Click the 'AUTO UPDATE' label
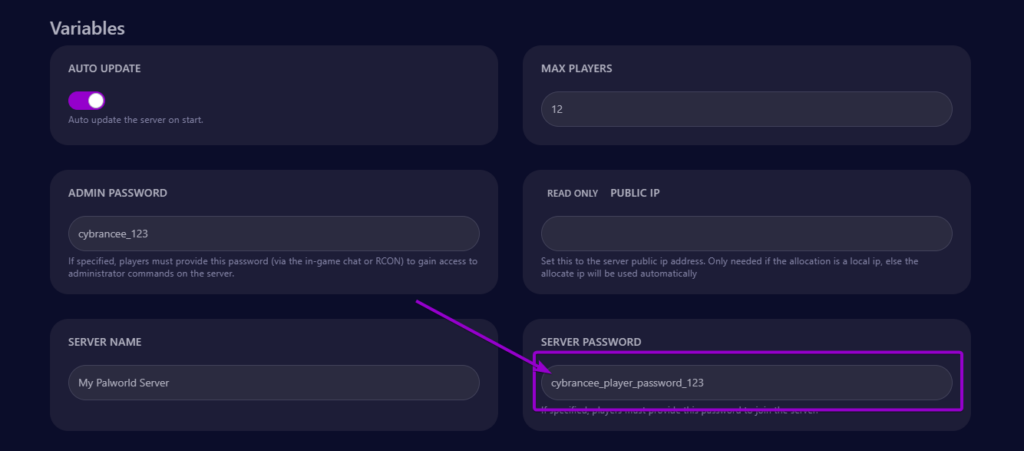 (104, 69)
